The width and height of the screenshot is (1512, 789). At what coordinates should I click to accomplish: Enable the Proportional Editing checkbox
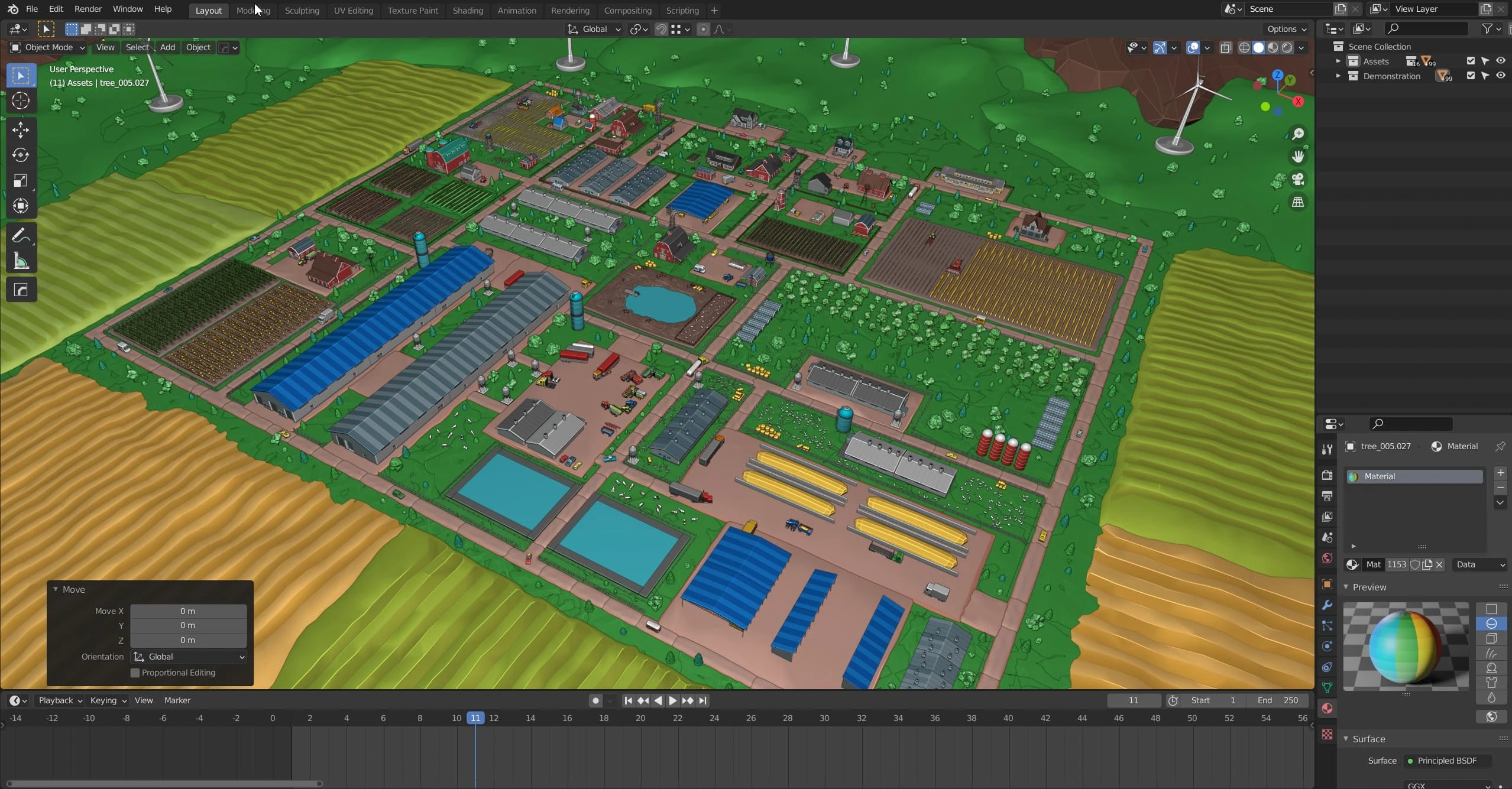(x=135, y=673)
